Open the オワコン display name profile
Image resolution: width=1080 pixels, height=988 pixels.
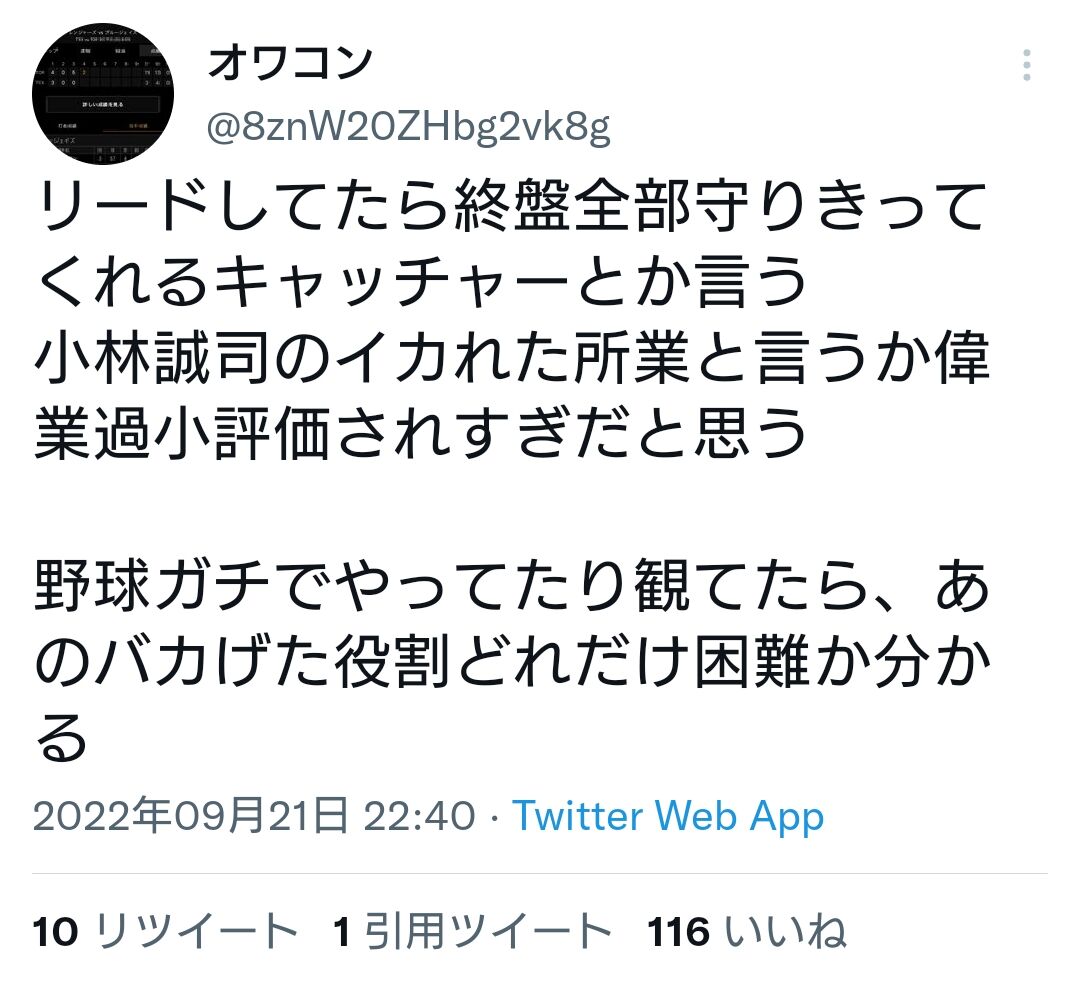click(x=290, y=63)
